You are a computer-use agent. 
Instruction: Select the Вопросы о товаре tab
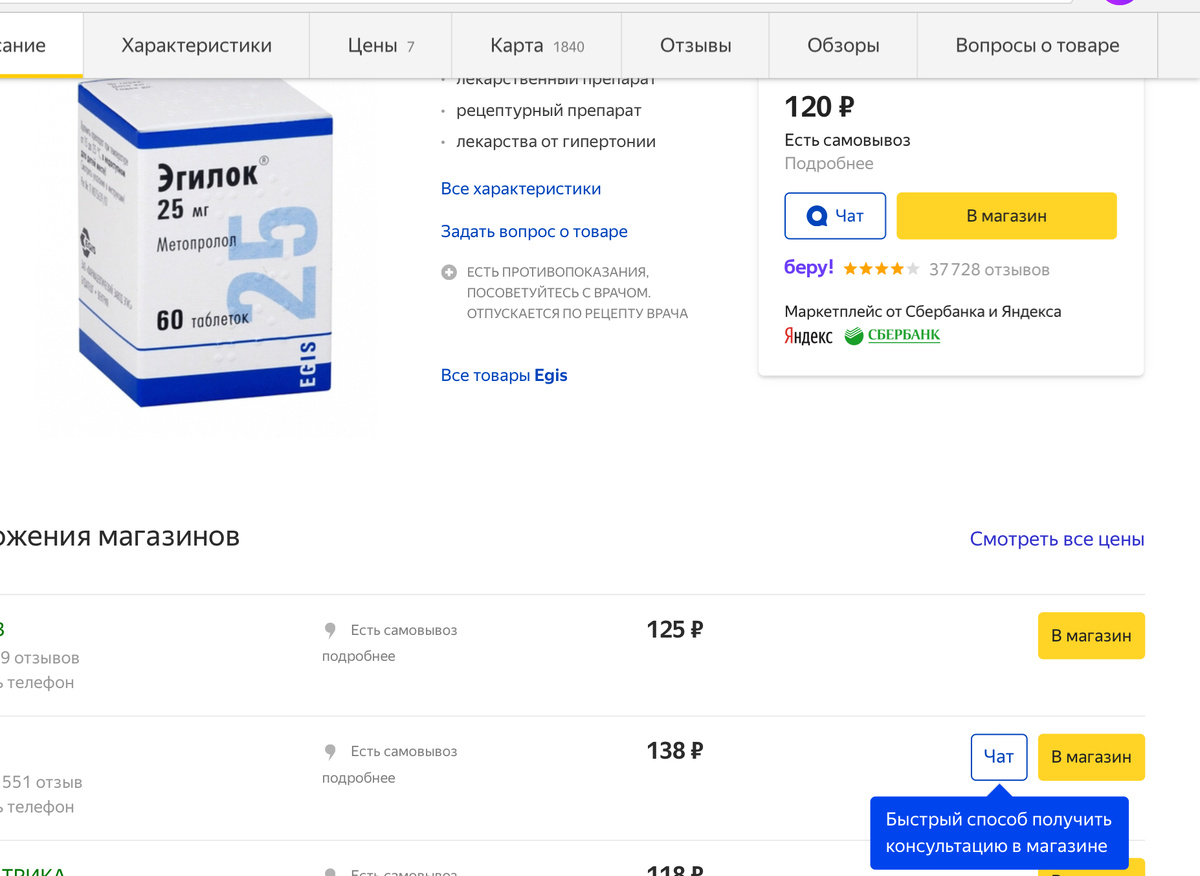pyautogui.click(x=1037, y=45)
